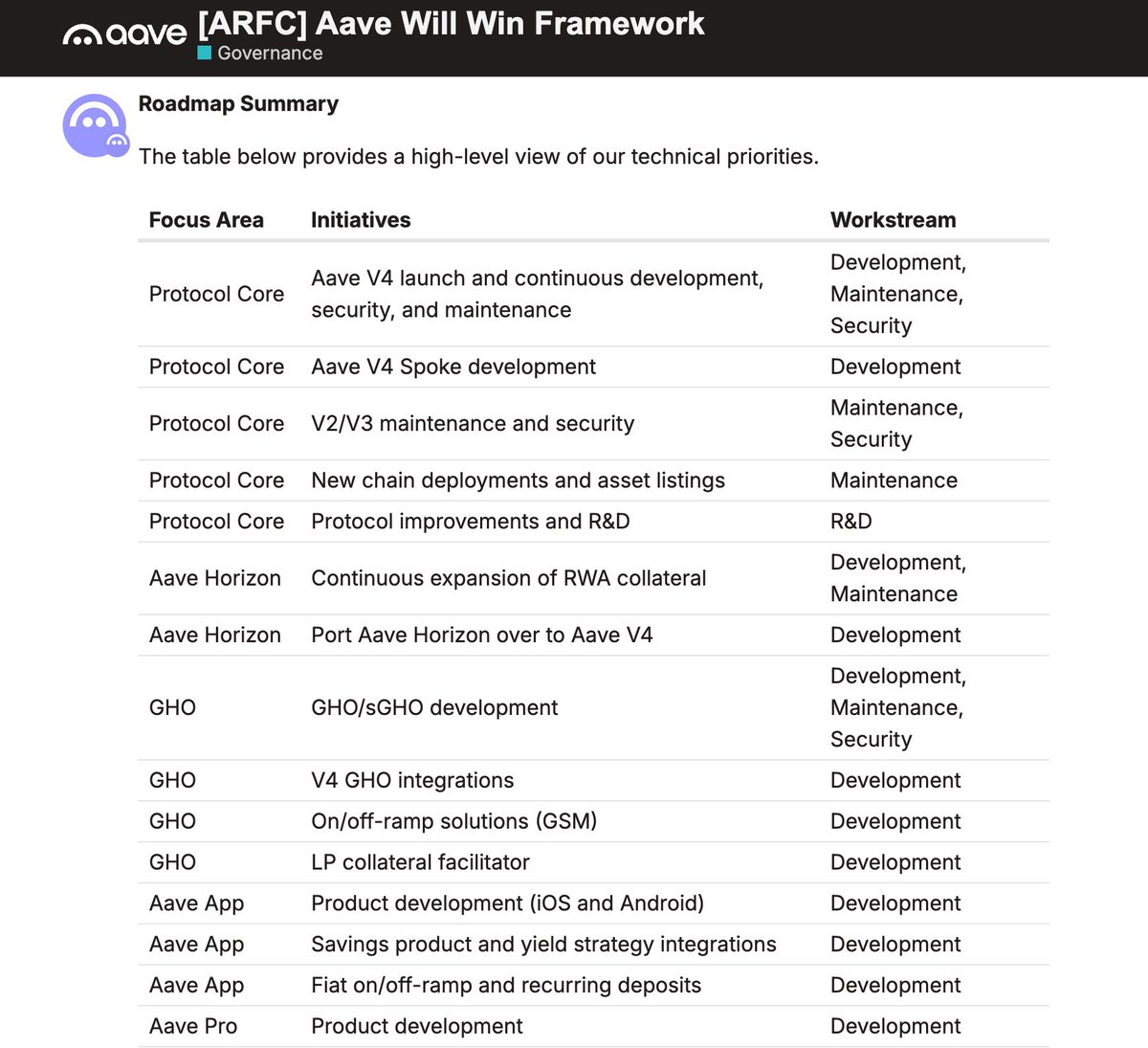
Task: Click the Aave Pro focus area cell
Action: pos(193,1026)
